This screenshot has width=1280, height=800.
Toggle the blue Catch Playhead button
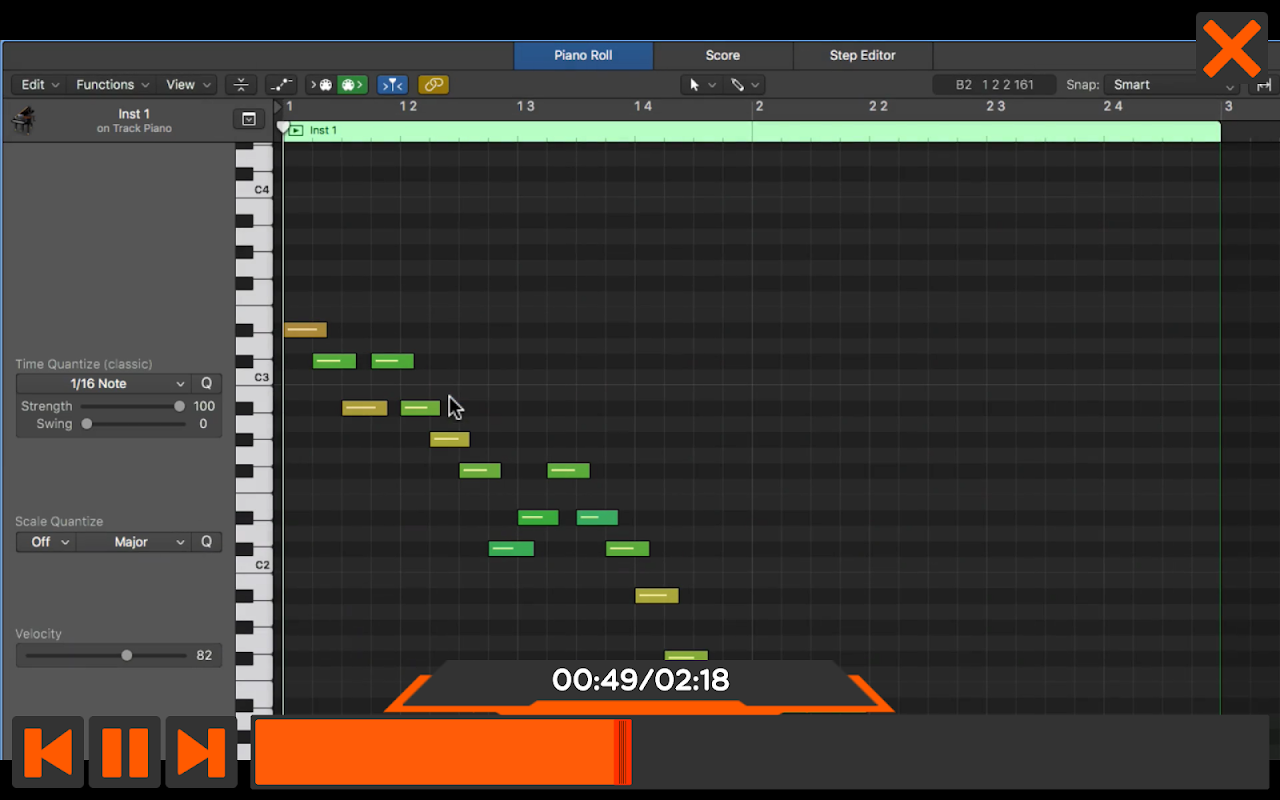[x=393, y=85]
